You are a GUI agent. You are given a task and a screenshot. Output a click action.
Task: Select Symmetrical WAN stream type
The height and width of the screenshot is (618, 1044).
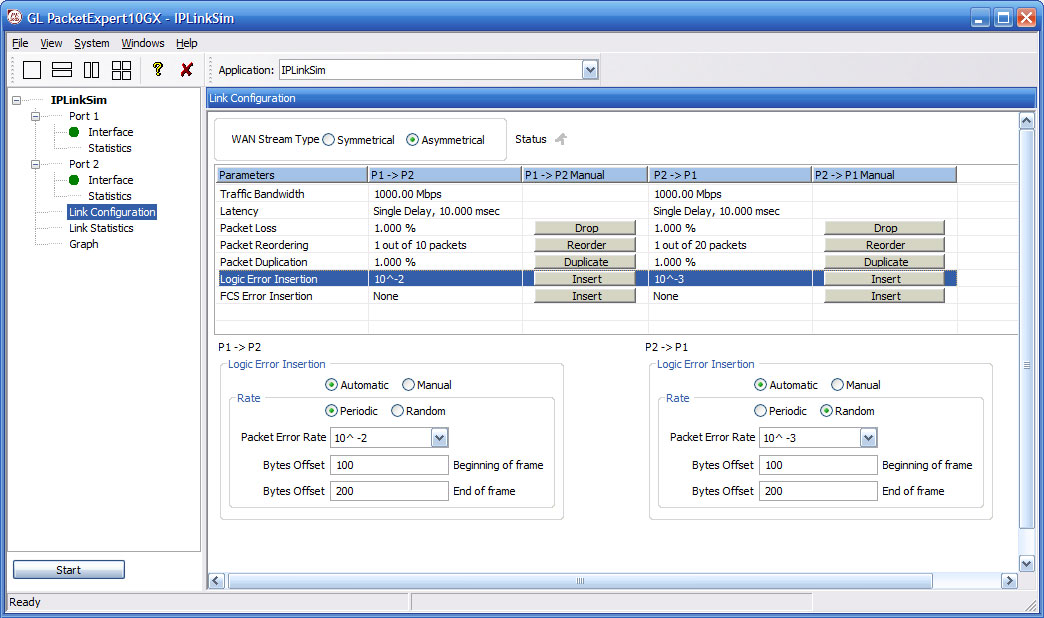click(328, 140)
